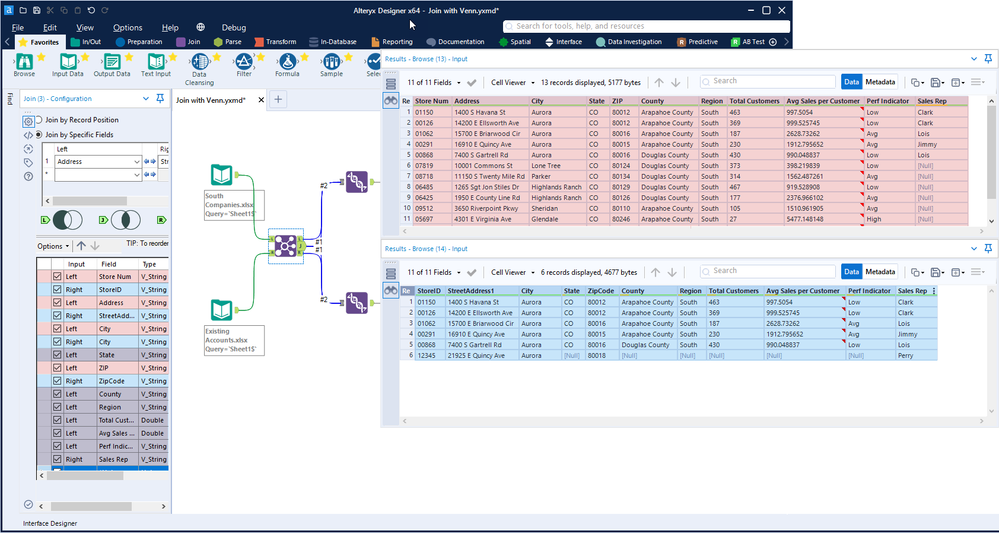Uncheck the Left ZIP field checkbox
The image size is (999, 533).
57,368
